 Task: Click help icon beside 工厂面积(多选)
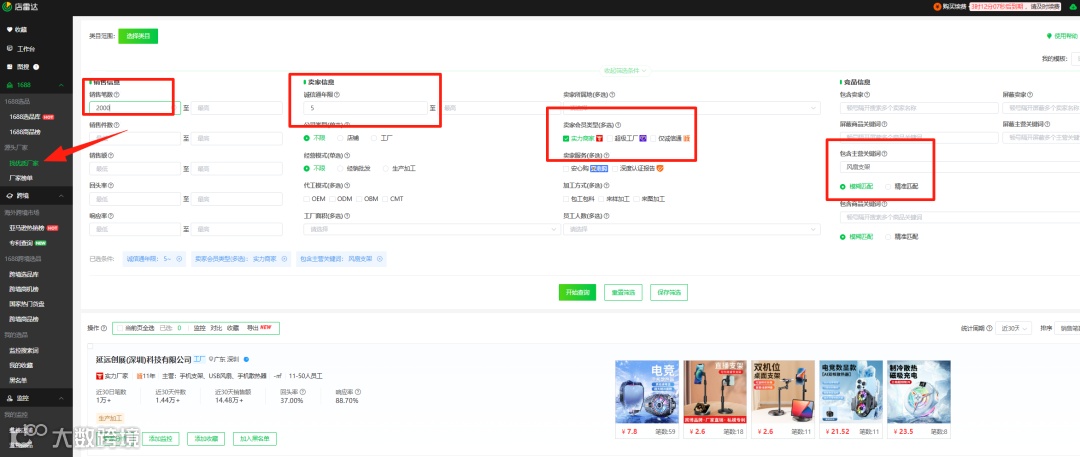[x=349, y=216]
